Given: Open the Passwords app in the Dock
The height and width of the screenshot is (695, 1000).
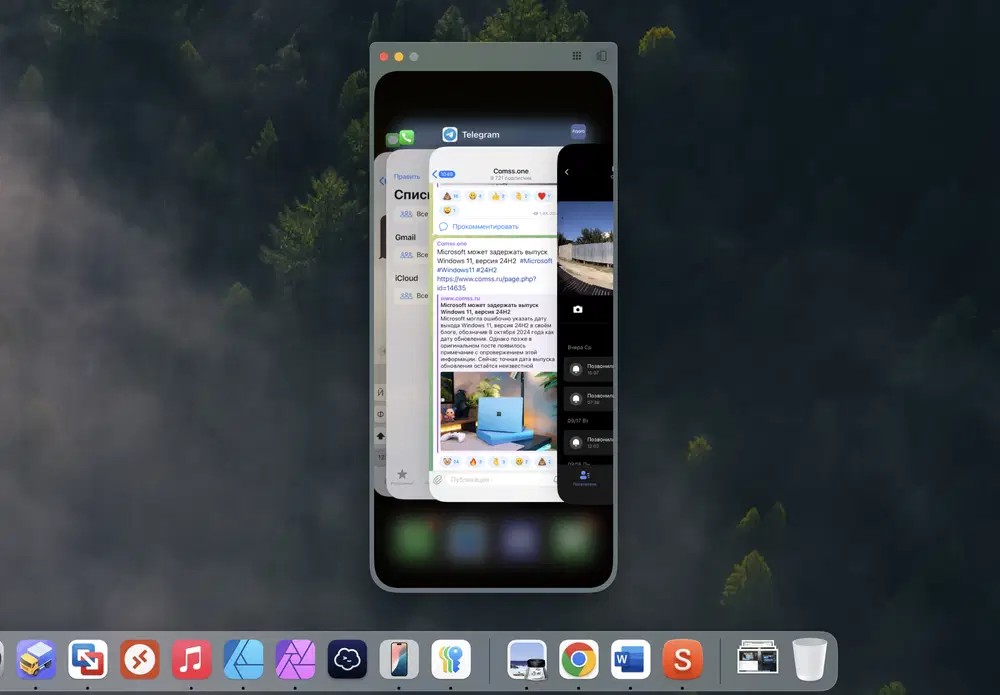Looking at the screenshot, I should tap(451, 659).
